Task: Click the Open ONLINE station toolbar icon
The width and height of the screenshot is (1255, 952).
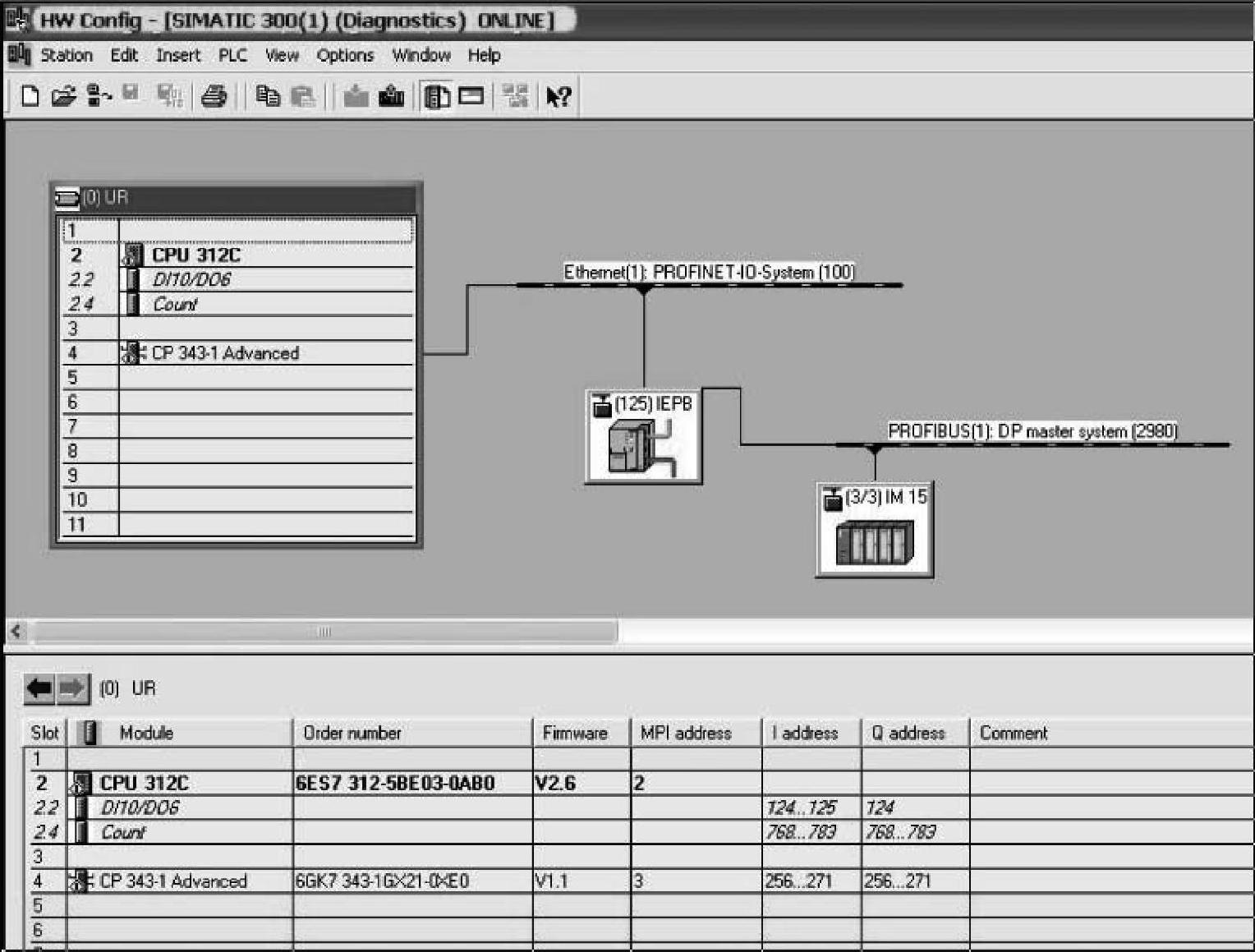Action: tap(99, 96)
